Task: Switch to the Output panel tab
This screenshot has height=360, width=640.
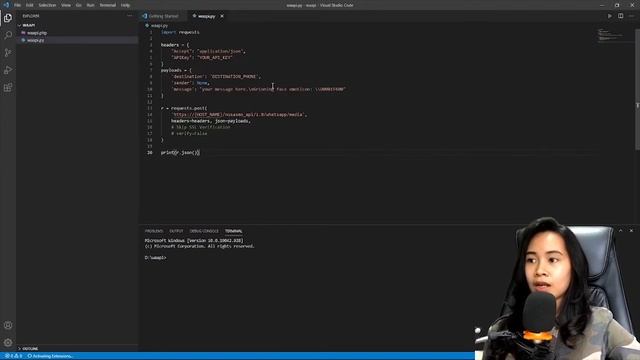Action: click(176, 231)
